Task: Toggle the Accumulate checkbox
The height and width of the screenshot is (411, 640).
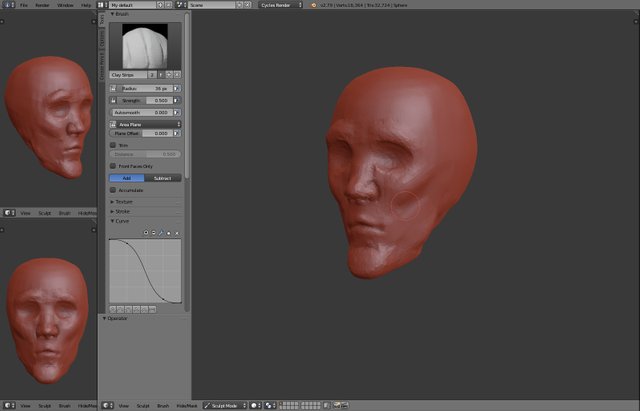Action: pos(113,190)
